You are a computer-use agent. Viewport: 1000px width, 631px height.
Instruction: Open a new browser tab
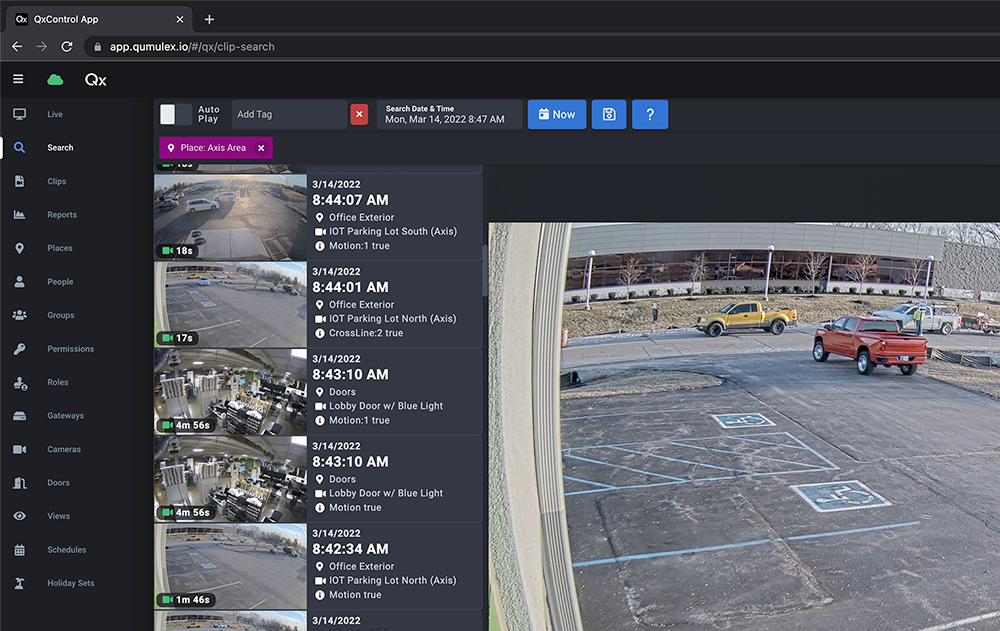209,19
